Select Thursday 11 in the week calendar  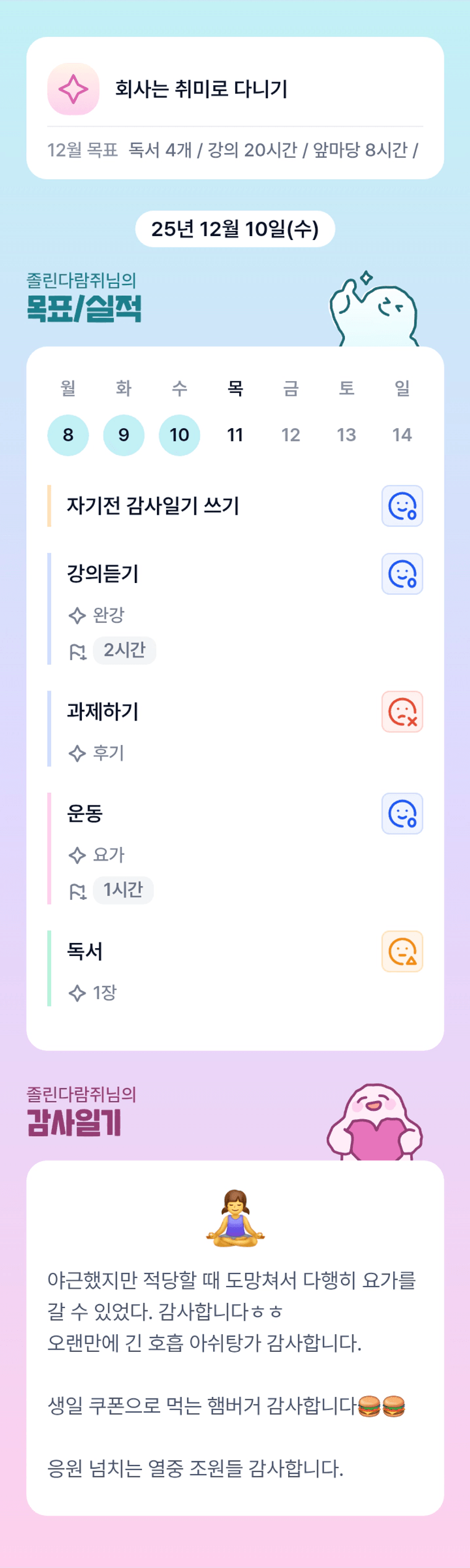tap(235, 435)
